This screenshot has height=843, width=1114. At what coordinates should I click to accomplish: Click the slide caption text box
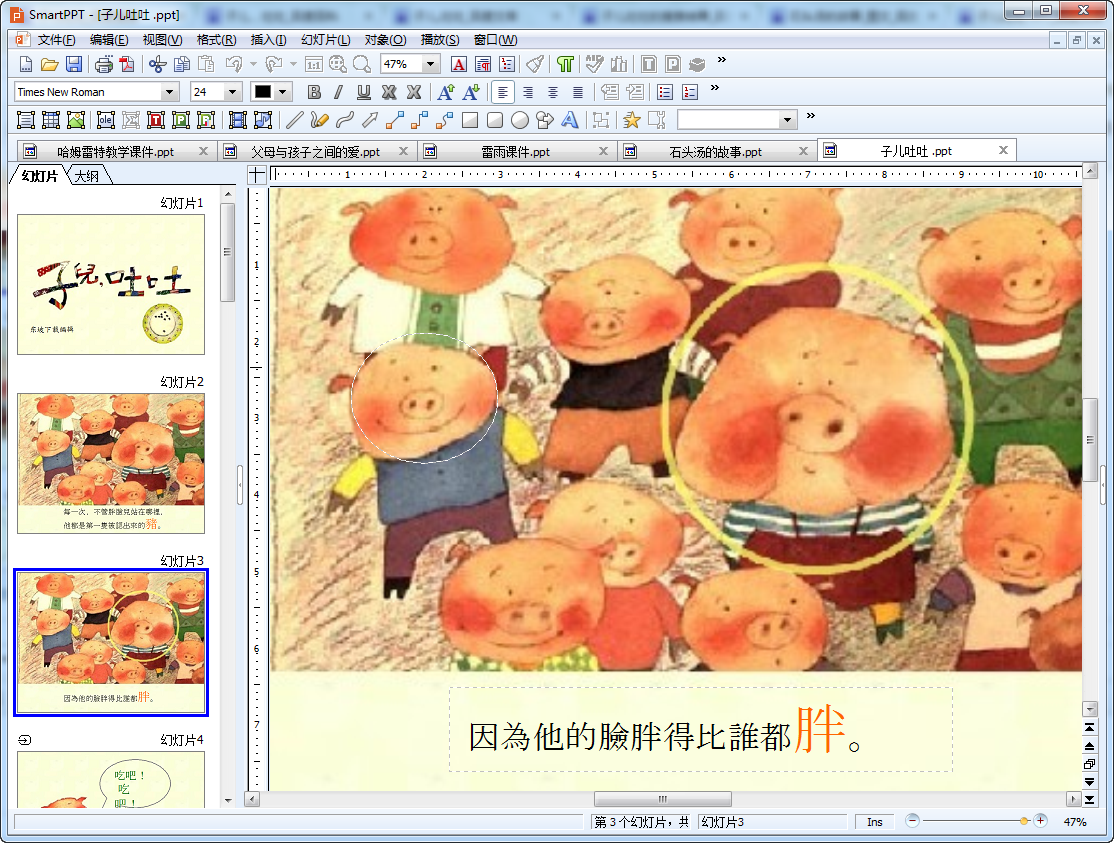(701, 729)
